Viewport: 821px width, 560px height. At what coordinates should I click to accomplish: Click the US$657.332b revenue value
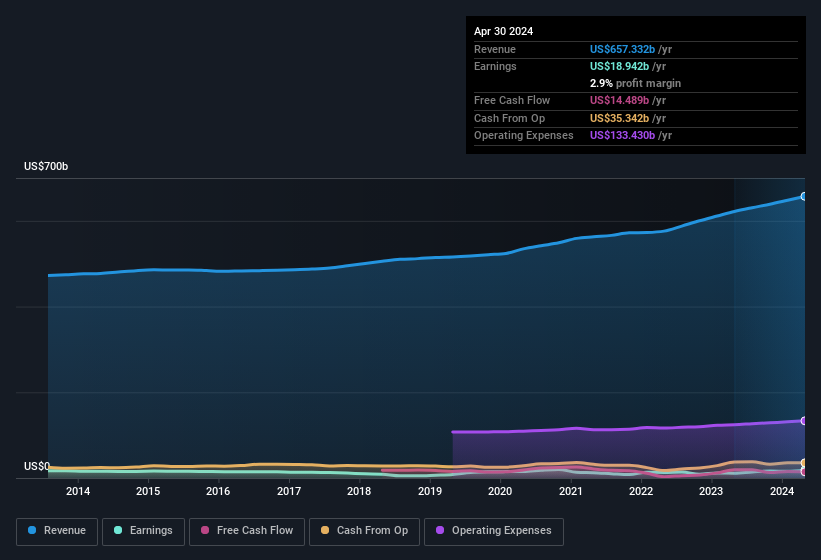pyautogui.click(x=623, y=49)
